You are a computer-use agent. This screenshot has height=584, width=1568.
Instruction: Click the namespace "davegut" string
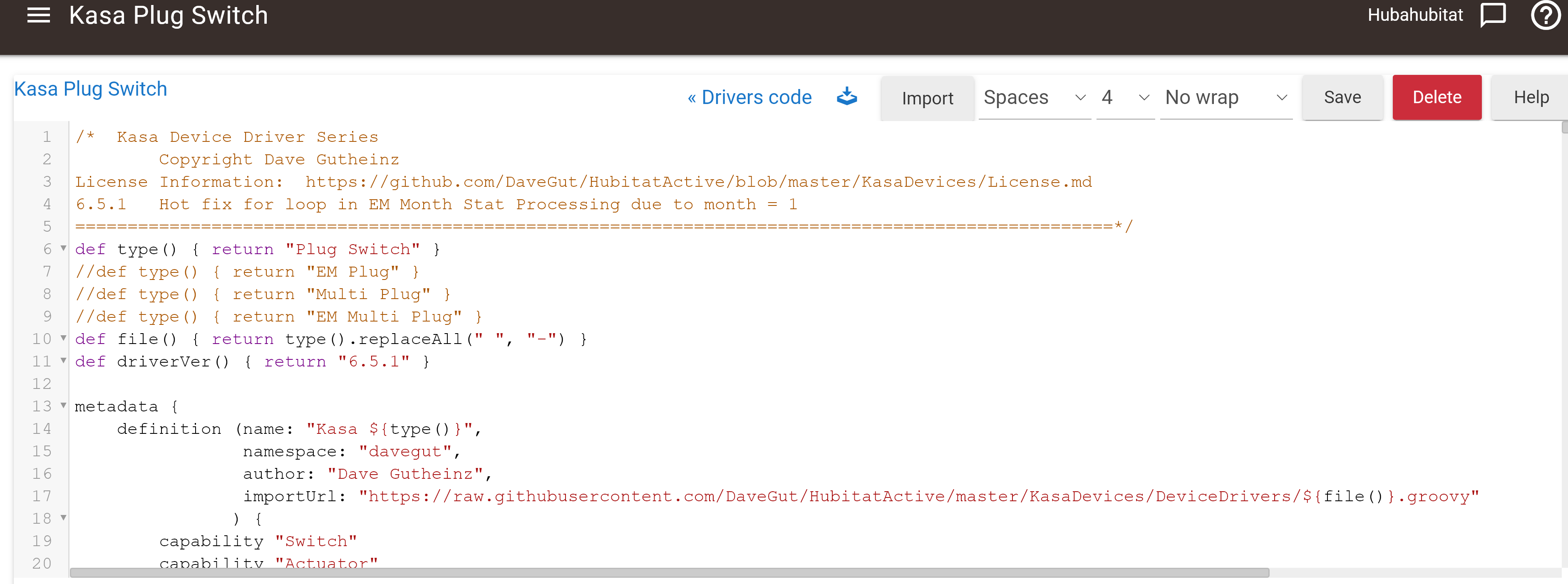click(405, 451)
